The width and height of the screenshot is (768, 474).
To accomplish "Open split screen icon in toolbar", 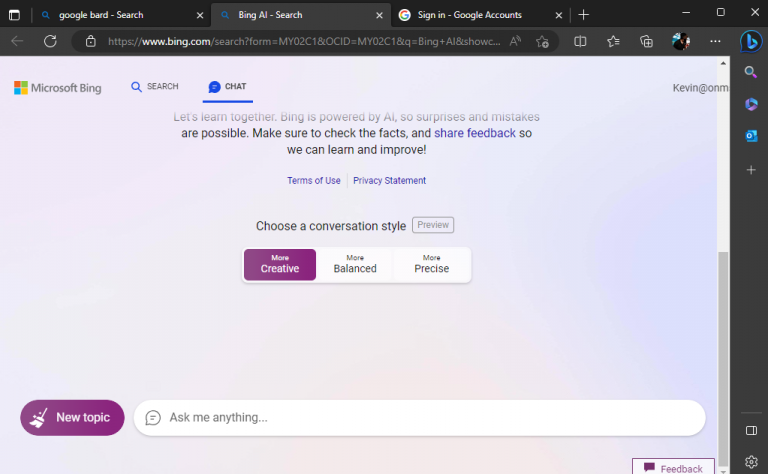I will (x=580, y=41).
